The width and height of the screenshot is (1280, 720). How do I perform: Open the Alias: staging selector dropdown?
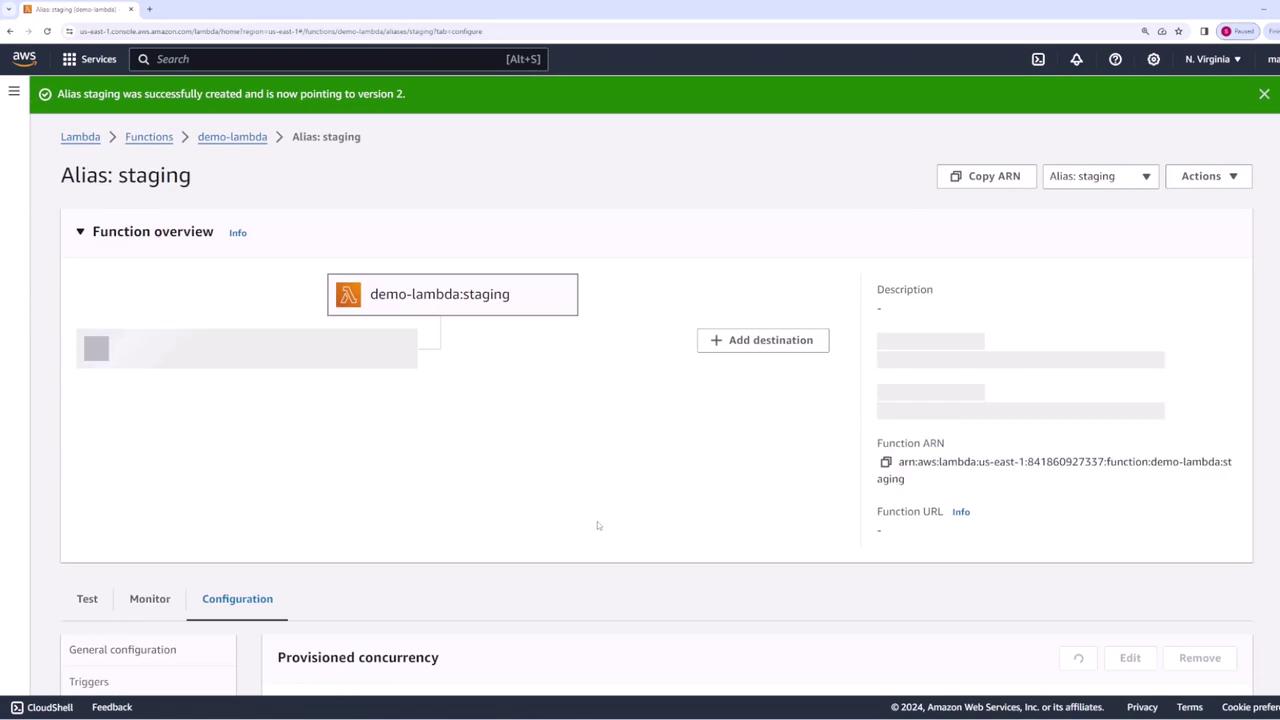(x=1100, y=176)
